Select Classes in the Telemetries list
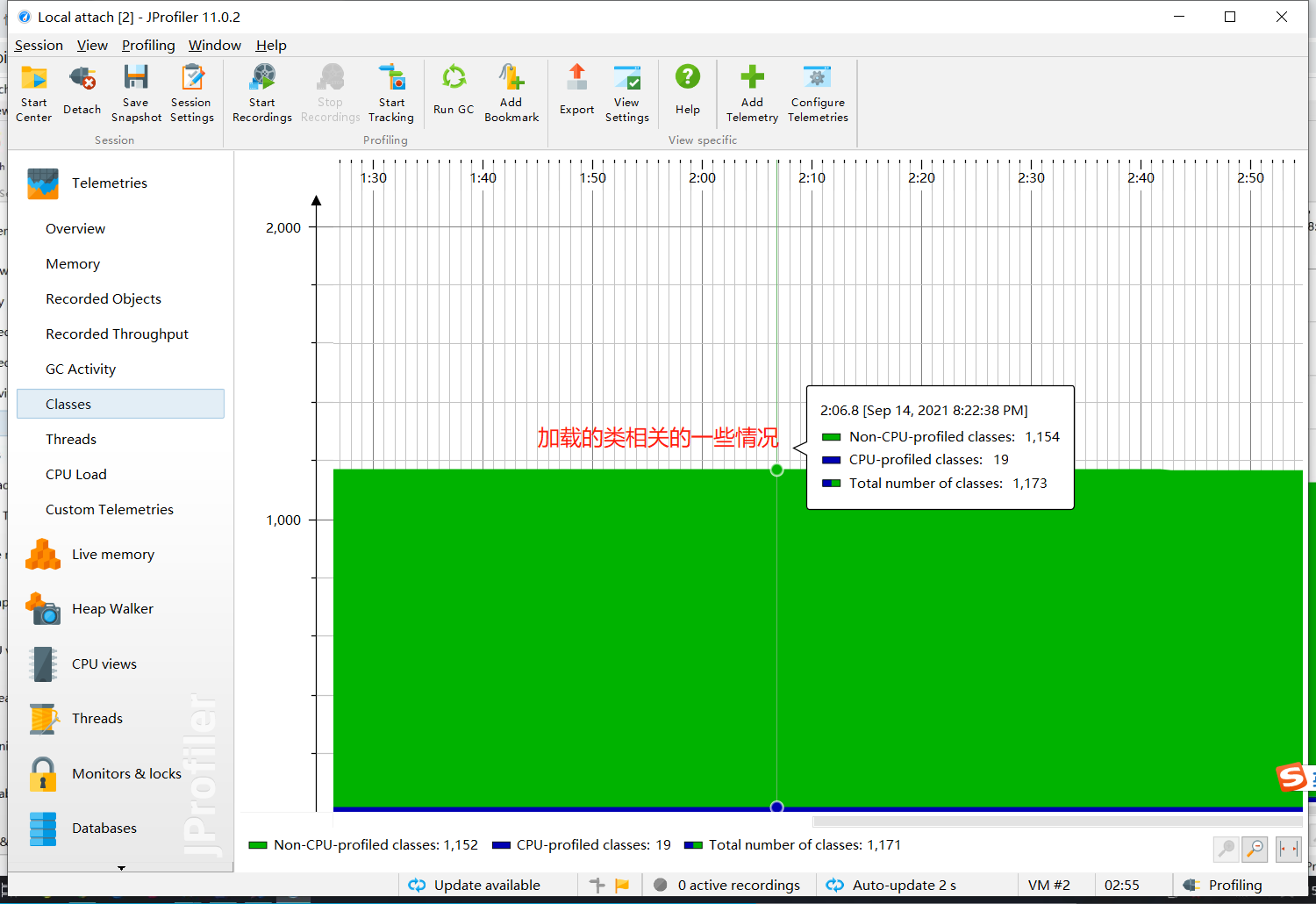The width and height of the screenshot is (1316, 904). point(68,404)
